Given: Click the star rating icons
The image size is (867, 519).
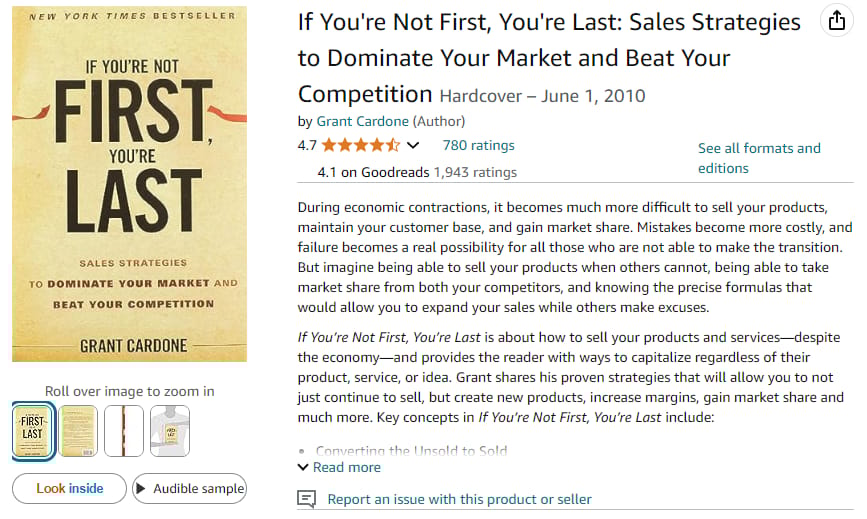Looking at the screenshot, I should pyautogui.click(x=360, y=145).
